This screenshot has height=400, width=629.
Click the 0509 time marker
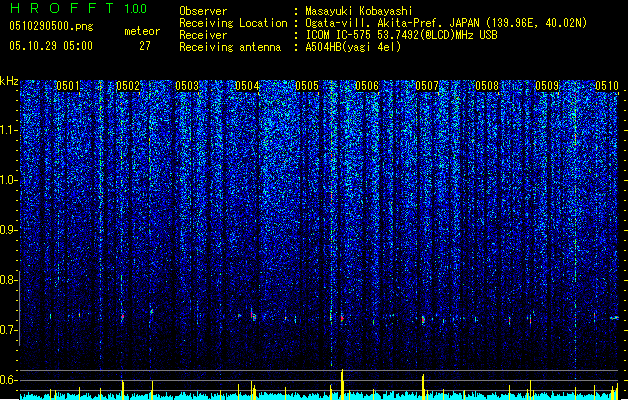pyautogui.click(x=547, y=86)
